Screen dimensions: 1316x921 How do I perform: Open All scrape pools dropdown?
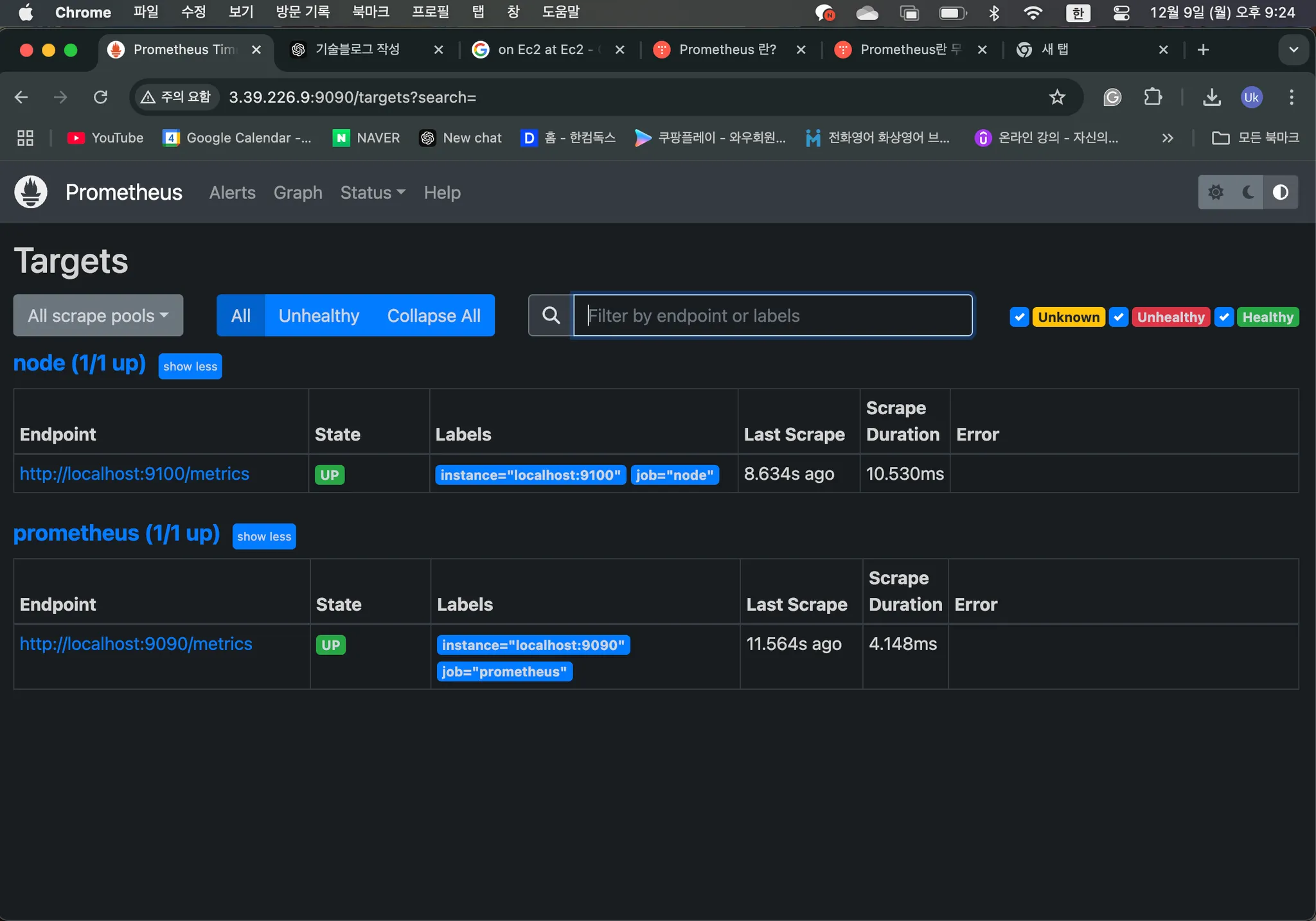tap(98, 315)
